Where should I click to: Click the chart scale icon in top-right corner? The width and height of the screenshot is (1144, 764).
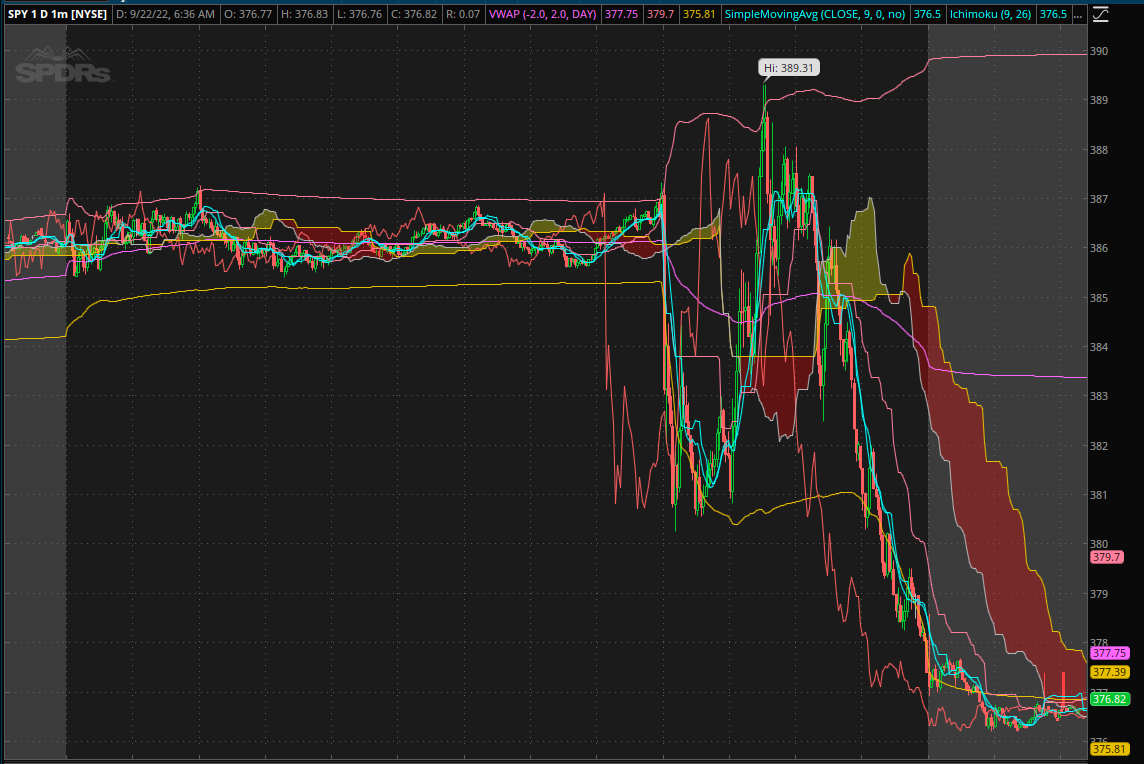1100,14
